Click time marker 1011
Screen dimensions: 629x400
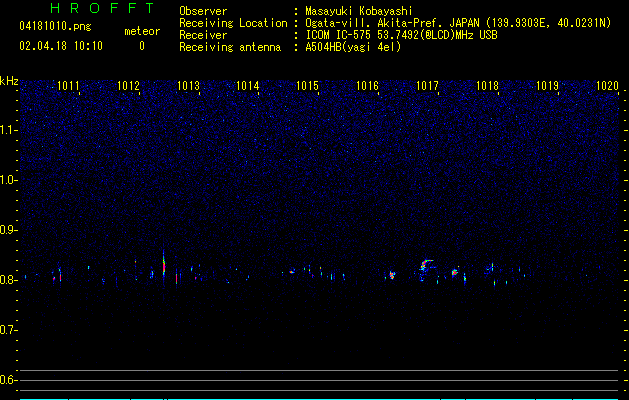[68, 85]
